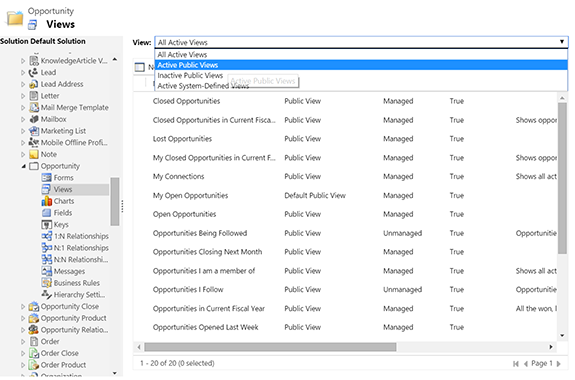The width and height of the screenshot is (575, 380).
Task: Click the N:1 Relationships icon
Action: pos(47,248)
